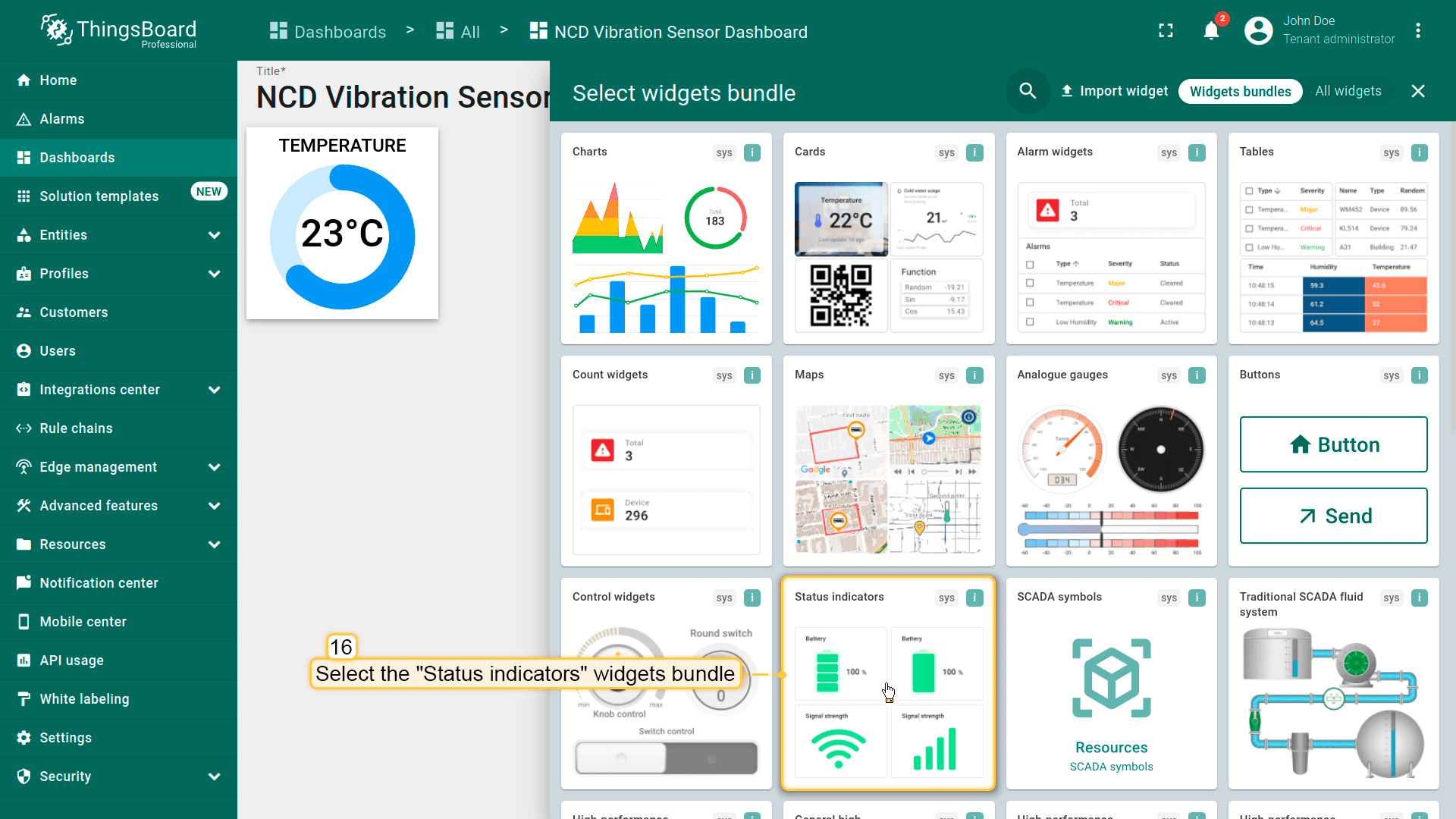Expand the Security sidebar section

214,777
